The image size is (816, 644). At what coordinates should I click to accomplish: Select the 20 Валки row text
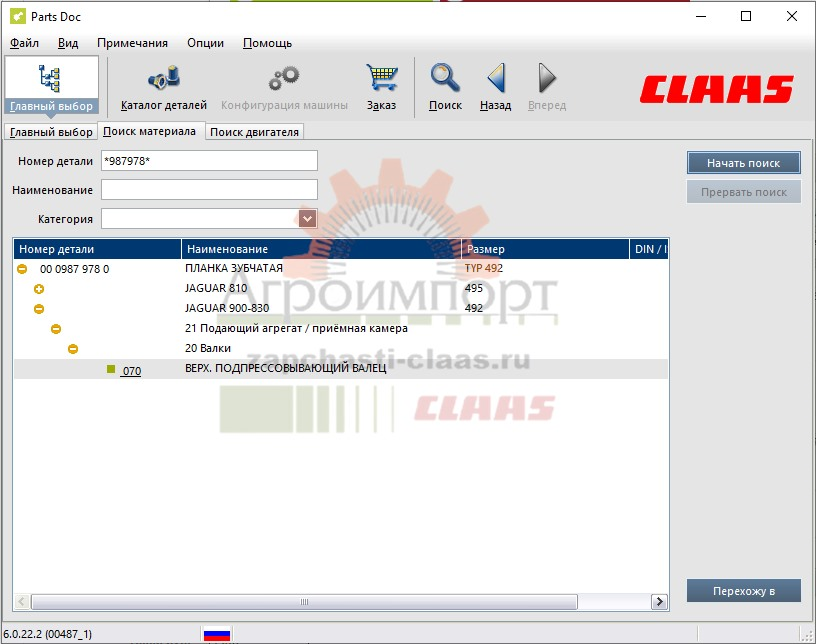click(208, 348)
